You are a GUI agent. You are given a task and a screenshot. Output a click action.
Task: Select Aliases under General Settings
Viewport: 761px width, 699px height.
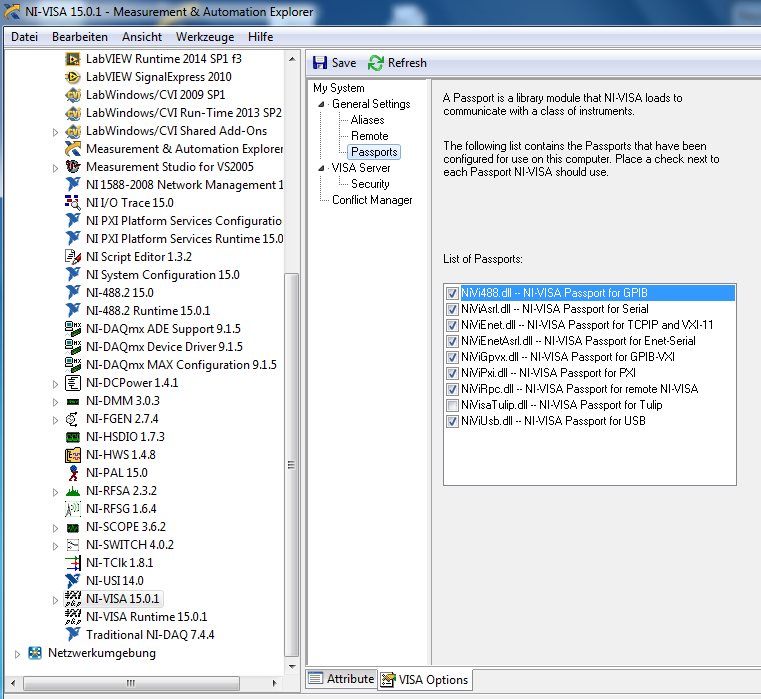coord(367,120)
